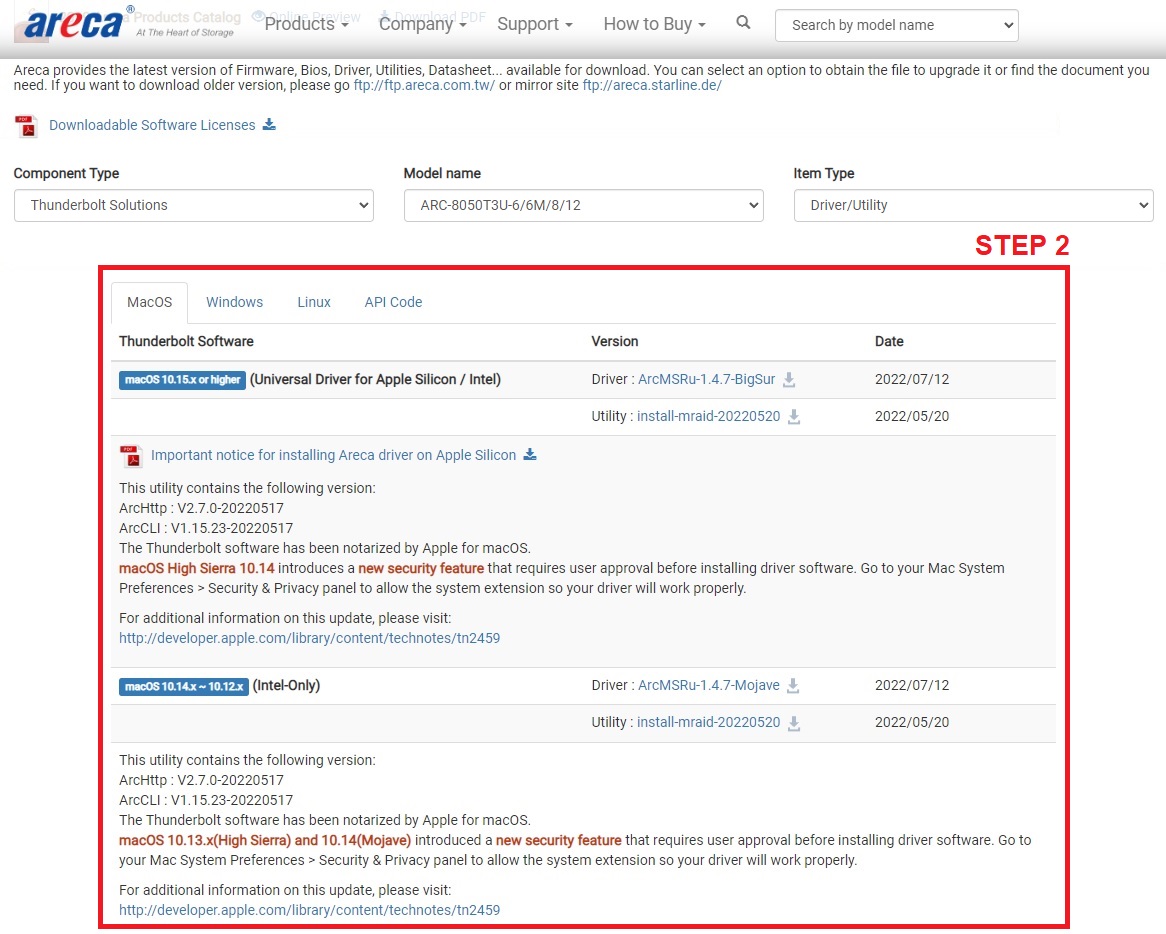Click the Thunderbolt Software column header
The height and width of the screenshot is (934, 1166).
[186, 341]
